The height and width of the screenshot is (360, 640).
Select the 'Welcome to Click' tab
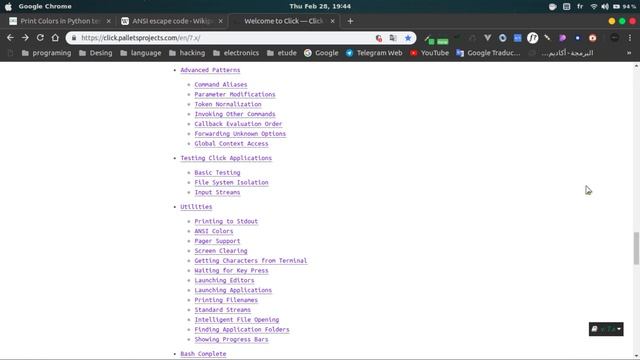pos(283,21)
